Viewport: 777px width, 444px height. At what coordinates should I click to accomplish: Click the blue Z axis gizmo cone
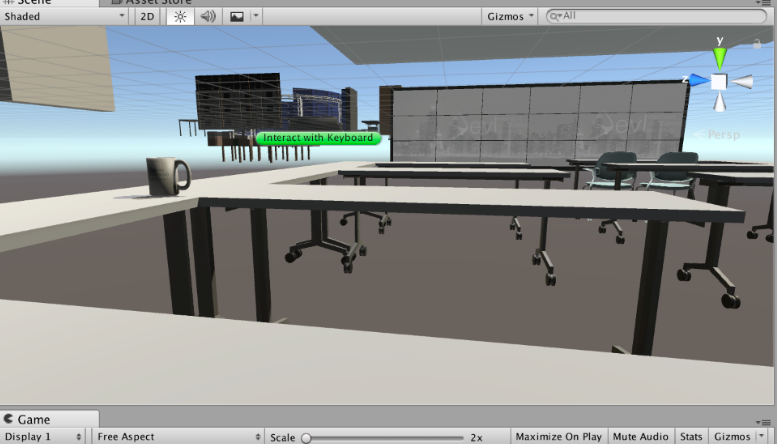point(699,80)
